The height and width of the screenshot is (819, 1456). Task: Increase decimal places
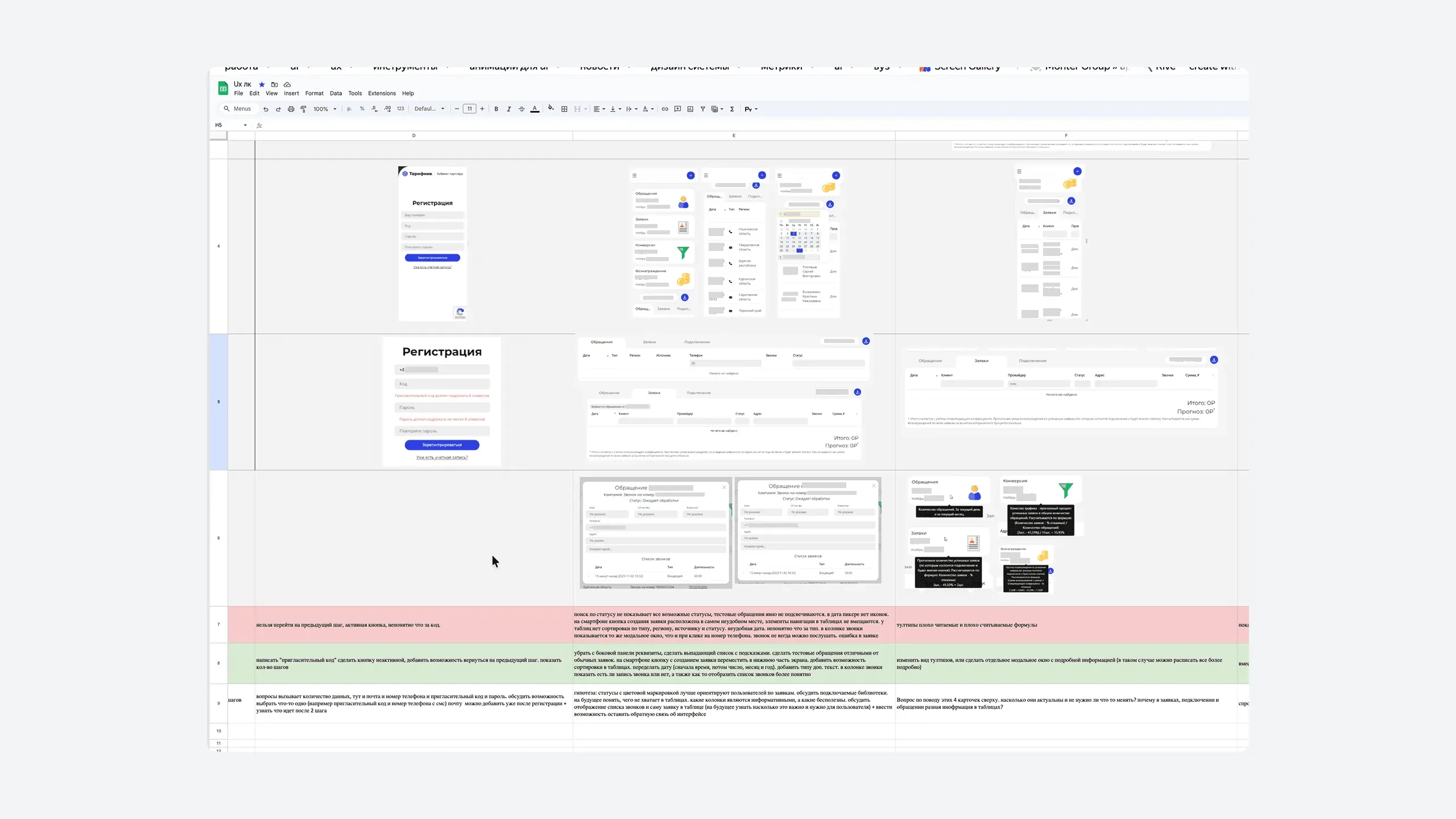pyautogui.click(x=387, y=109)
